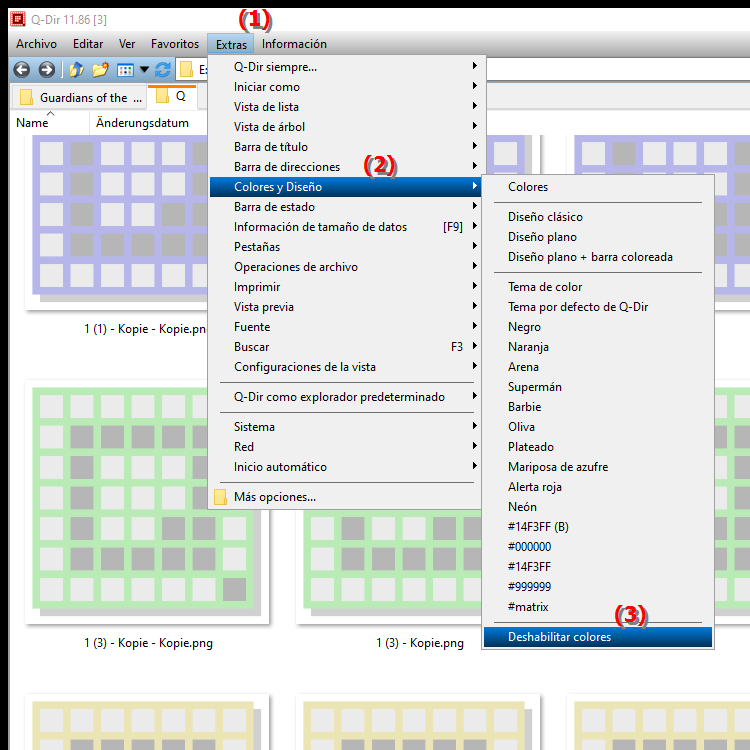Viewport: 750px width, 750px height.
Task: Open the Editar menu
Action: point(88,44)
